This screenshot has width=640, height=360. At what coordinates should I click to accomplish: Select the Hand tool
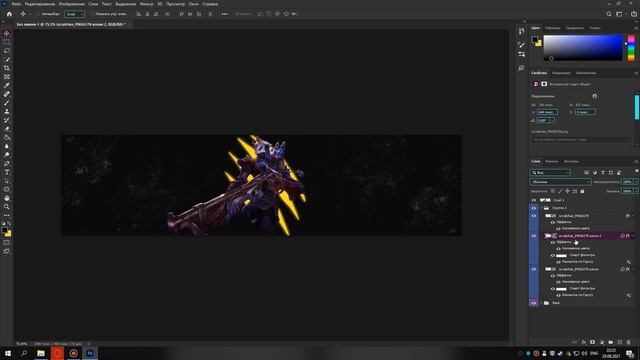[7, 198]
